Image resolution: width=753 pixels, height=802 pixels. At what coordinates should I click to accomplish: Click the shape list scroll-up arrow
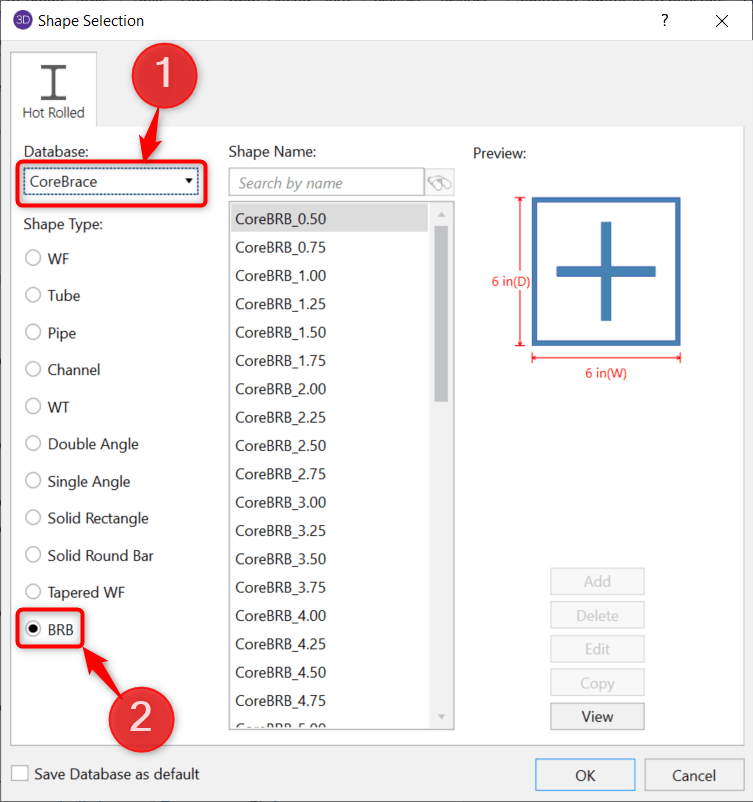(441, 212)
